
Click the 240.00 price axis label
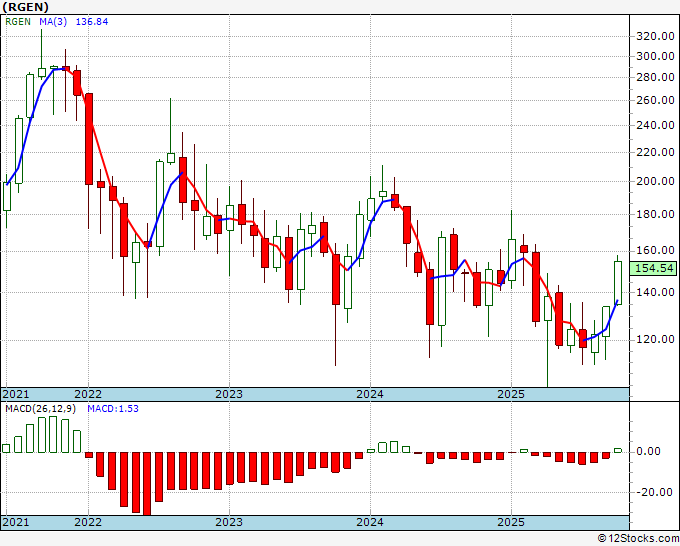point(655,126)
